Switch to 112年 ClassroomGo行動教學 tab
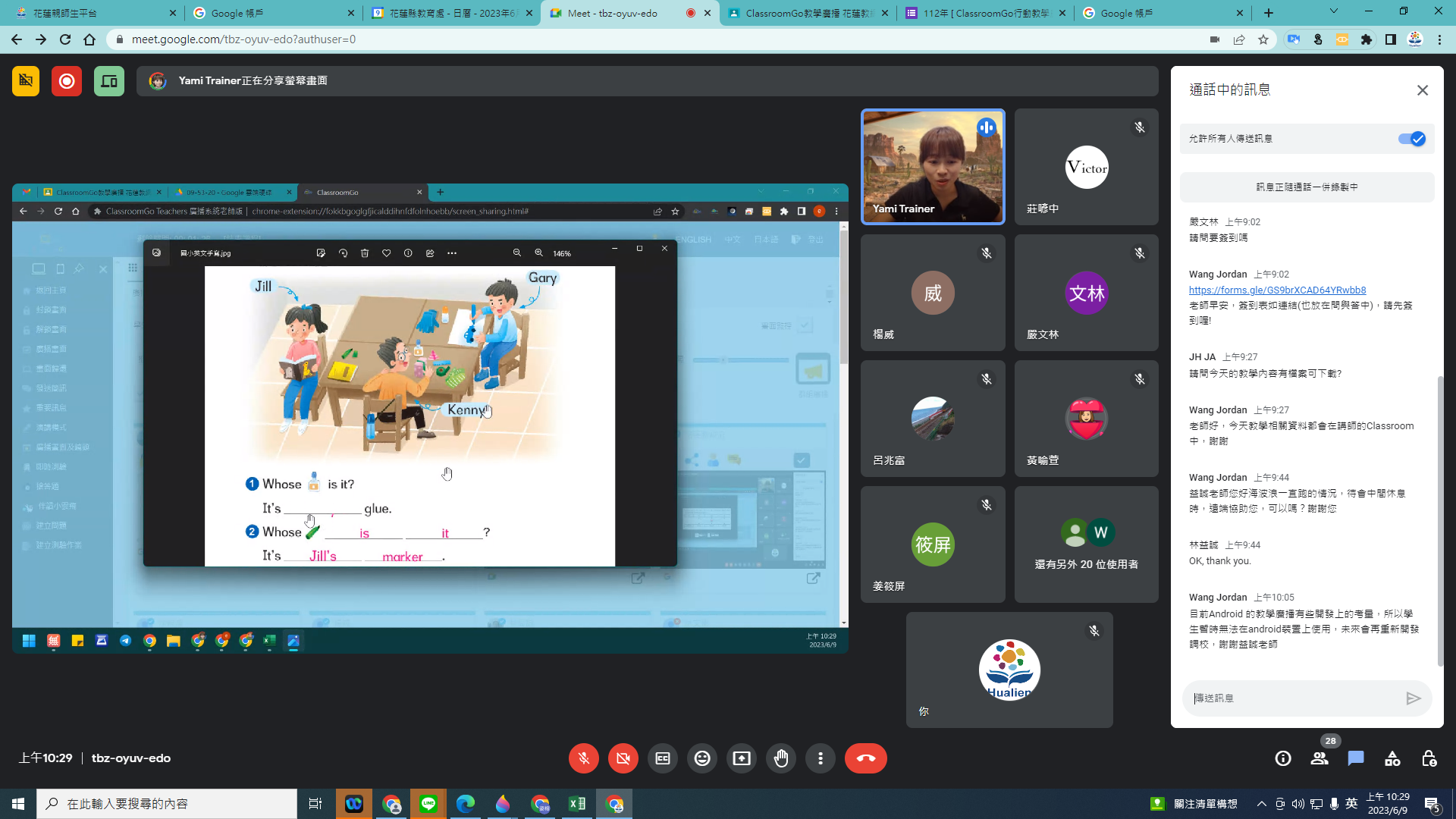The height and width of the screenshot is (819, 1456). [984, 13]
